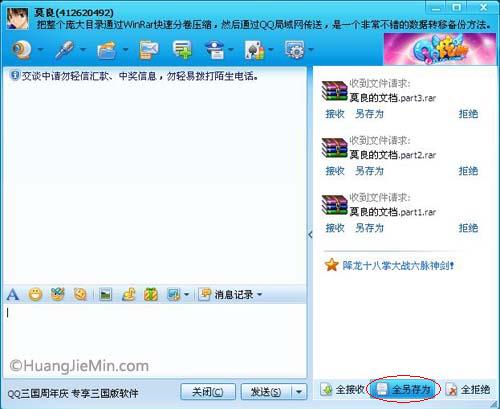Open dropdown arrow next to webcam icon

tap(41, 50)
